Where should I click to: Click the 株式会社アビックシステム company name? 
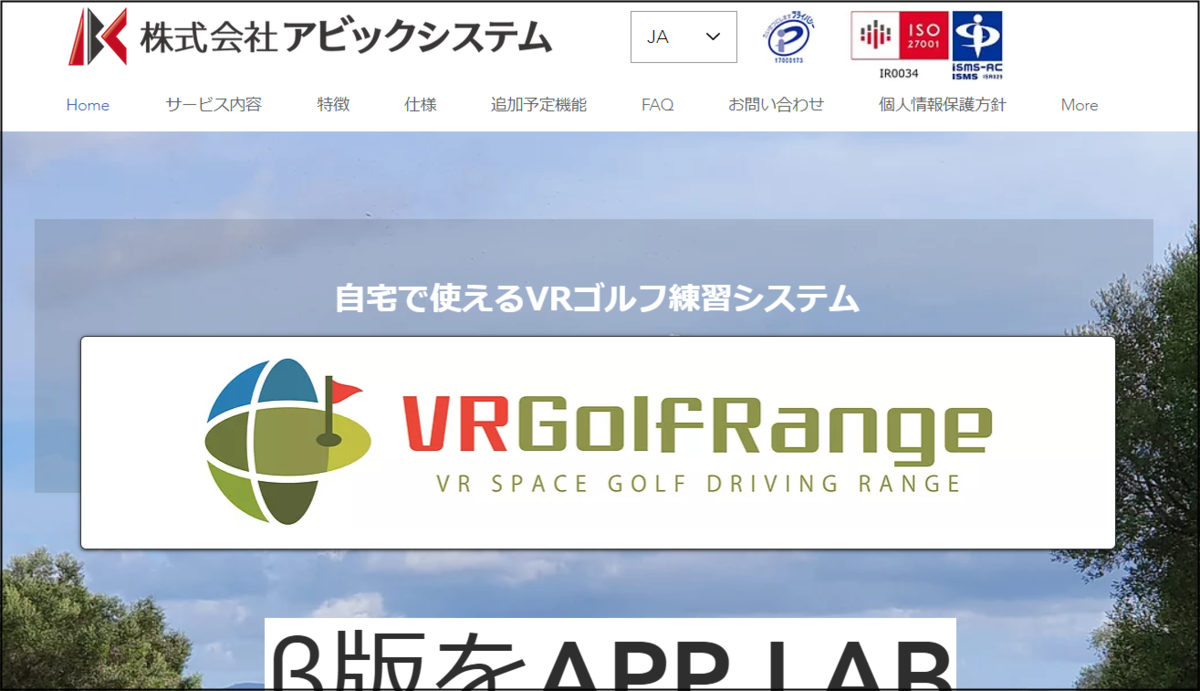coord(346,38)
